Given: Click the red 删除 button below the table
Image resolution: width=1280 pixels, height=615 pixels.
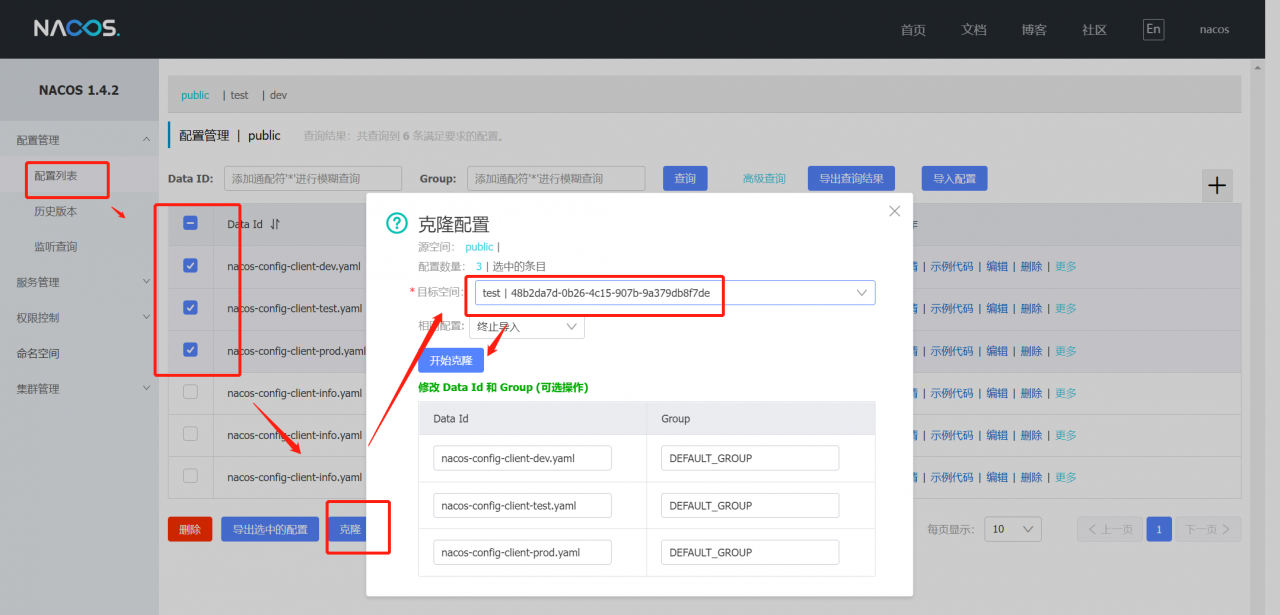Looking at the screenshot, I should click(x=190, y=529).
